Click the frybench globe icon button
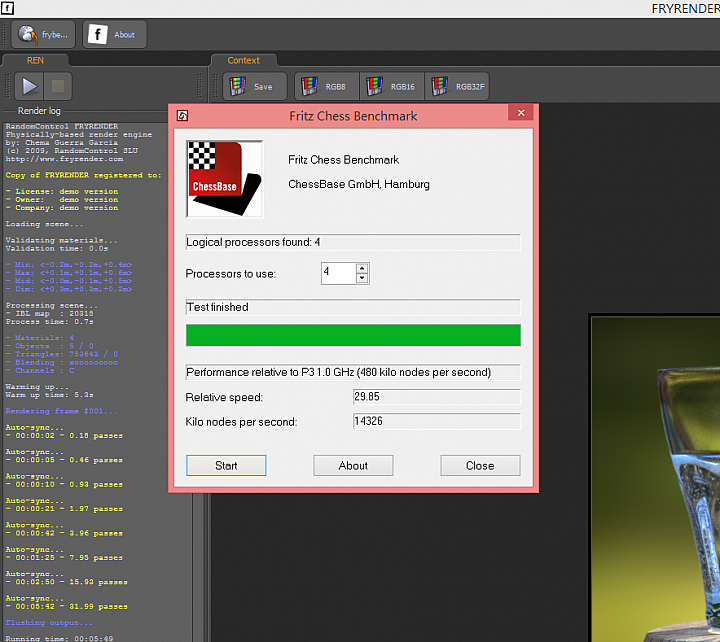Image resolution: width=720 pixels, height=642 pixels. 43,34
